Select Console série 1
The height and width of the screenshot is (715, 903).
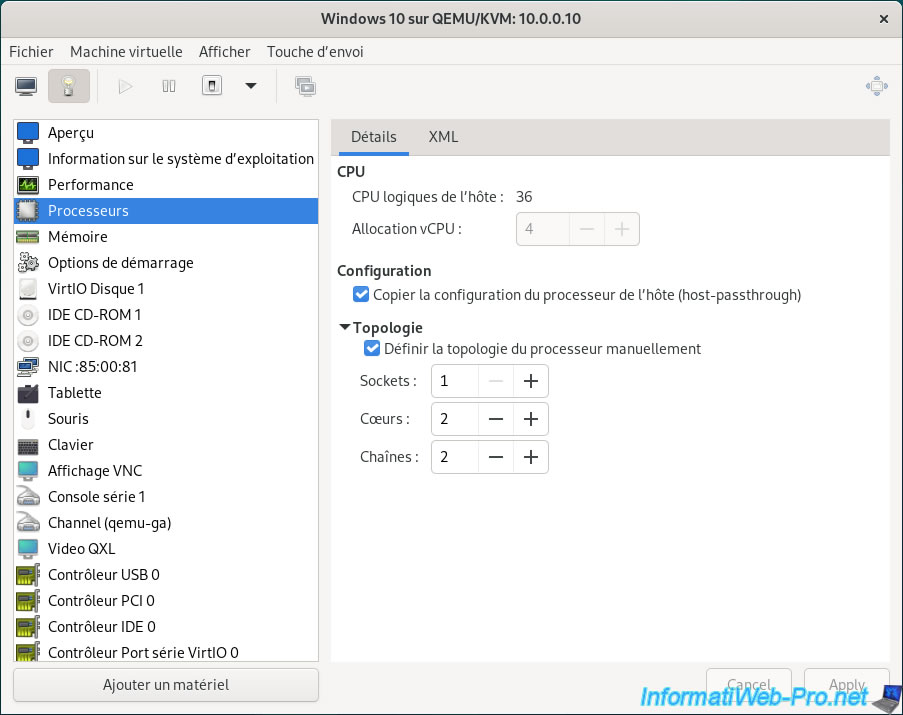(x=166, y=497)
